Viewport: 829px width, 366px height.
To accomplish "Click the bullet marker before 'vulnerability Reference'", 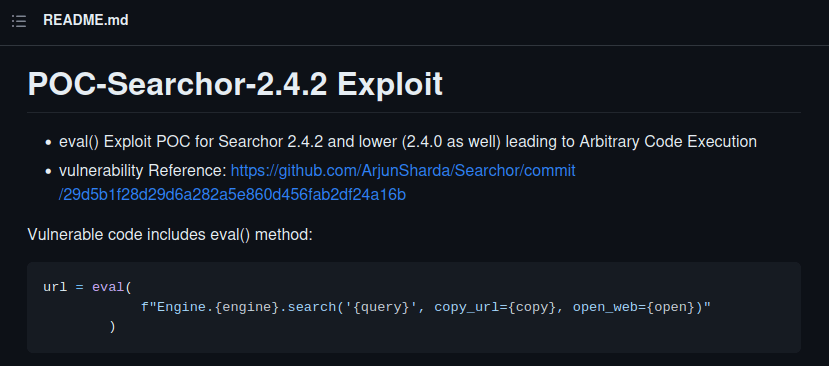I will click(x=49, y=171).
